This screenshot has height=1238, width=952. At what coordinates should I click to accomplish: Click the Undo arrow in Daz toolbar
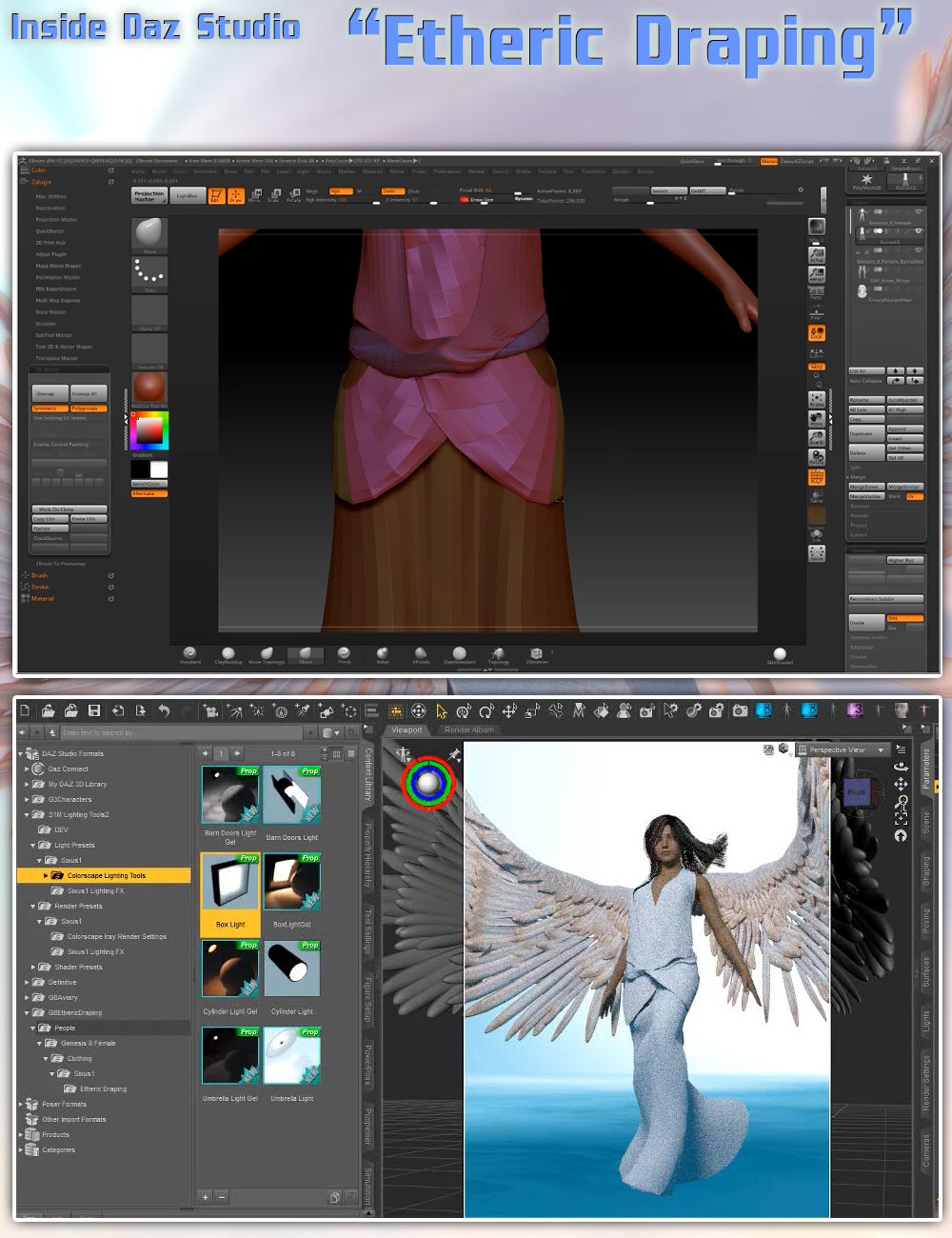(x=164, y=710)
